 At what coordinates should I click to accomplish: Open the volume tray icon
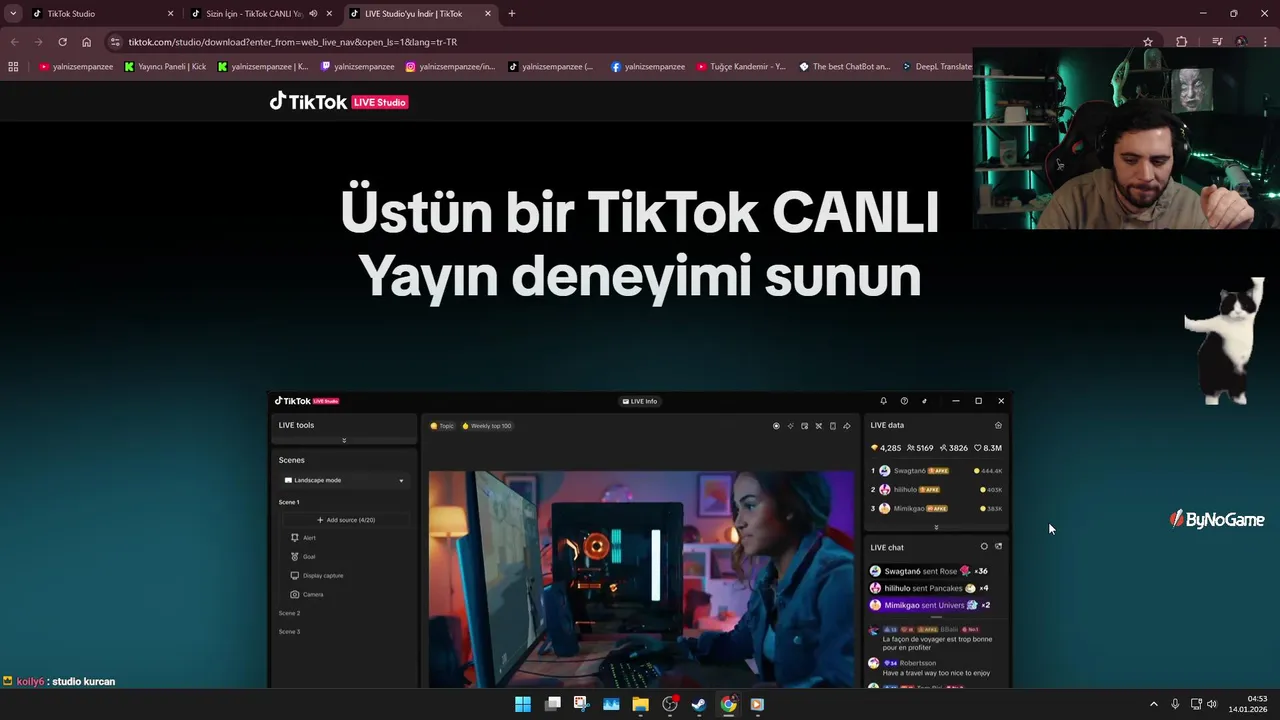[1212, 704]
